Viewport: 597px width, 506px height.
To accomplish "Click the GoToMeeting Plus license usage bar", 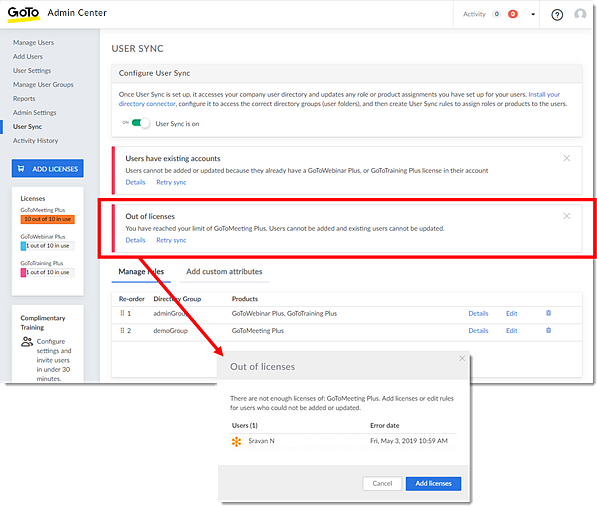I will point(48,219).
